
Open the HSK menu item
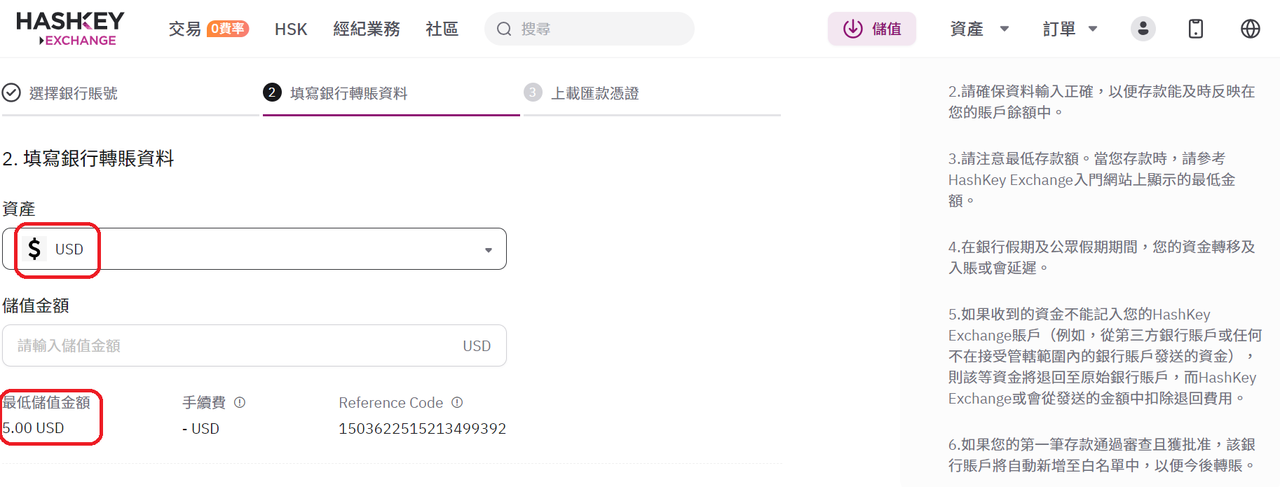(291, 29)
